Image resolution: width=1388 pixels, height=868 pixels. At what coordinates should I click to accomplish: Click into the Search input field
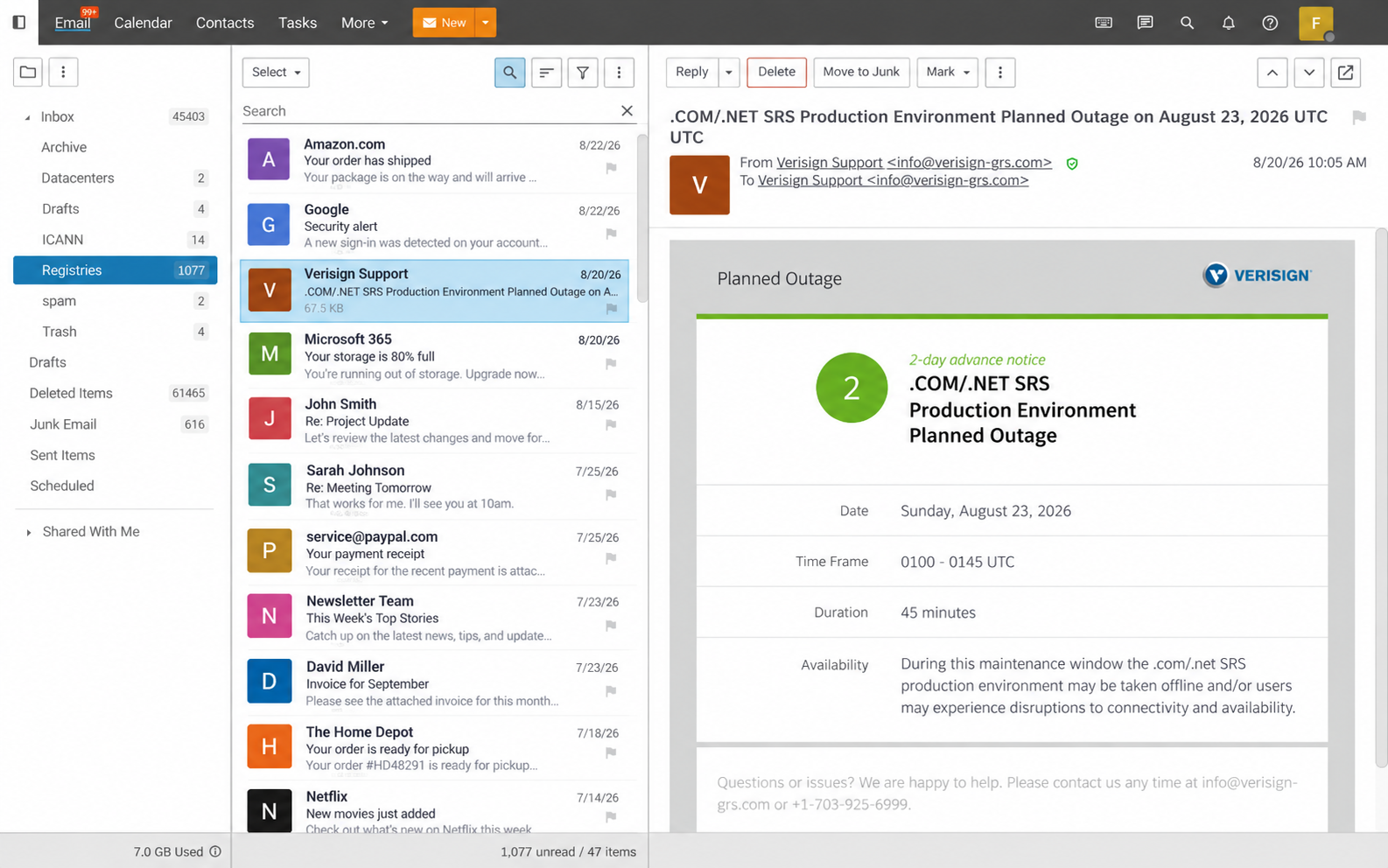[x=428, y=111]
